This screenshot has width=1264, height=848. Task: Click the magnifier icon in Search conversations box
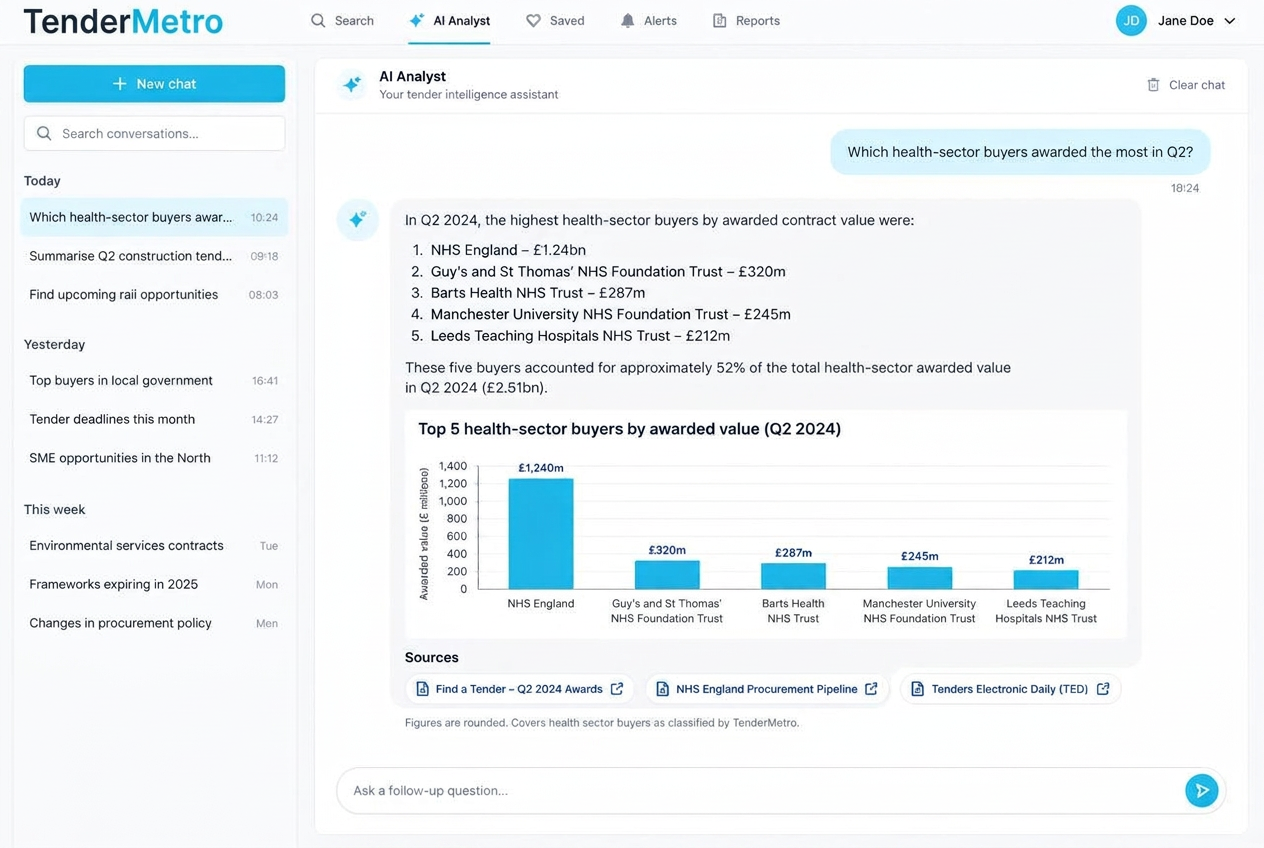(44, 133)
